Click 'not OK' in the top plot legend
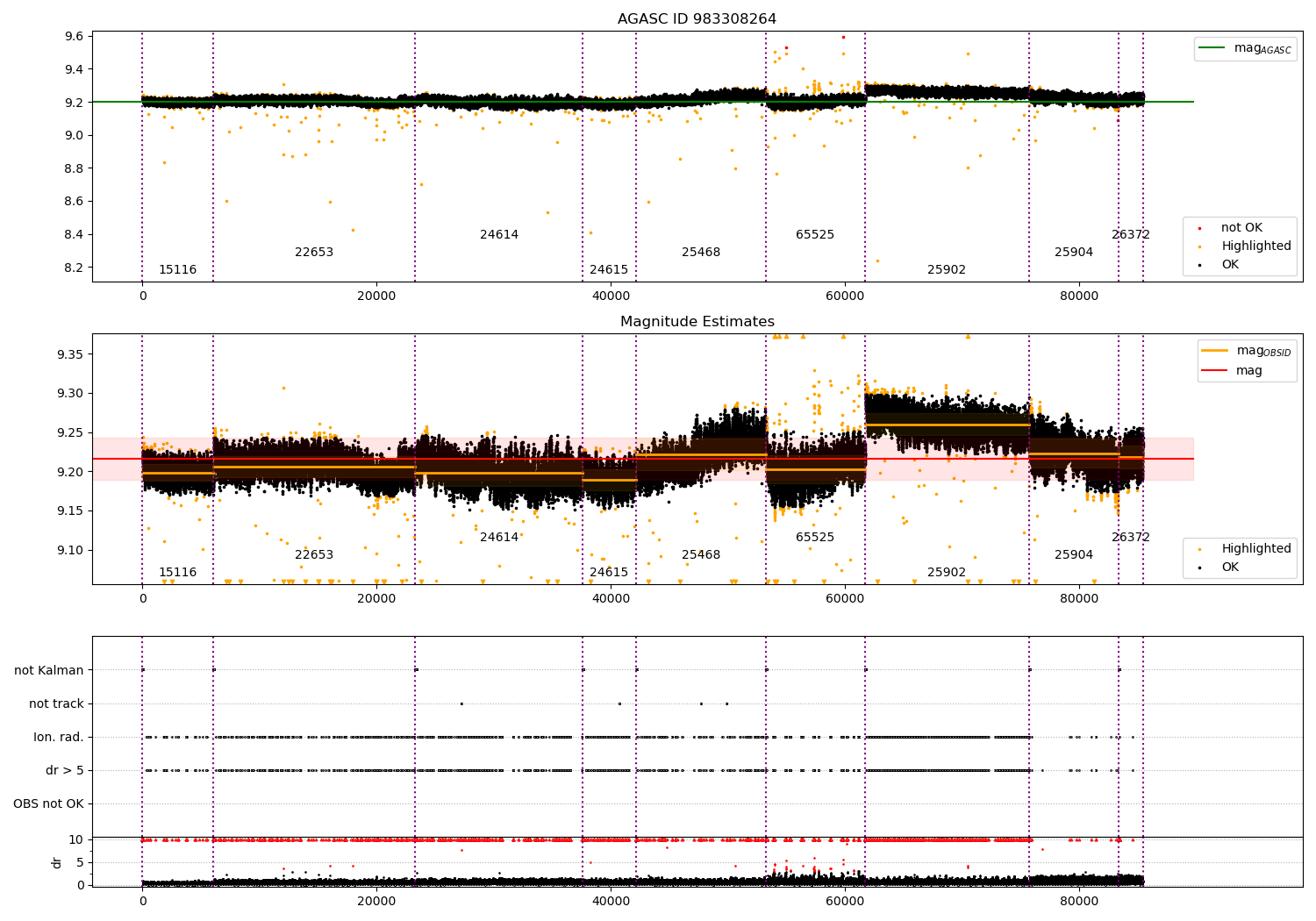 click(1241, 228)
